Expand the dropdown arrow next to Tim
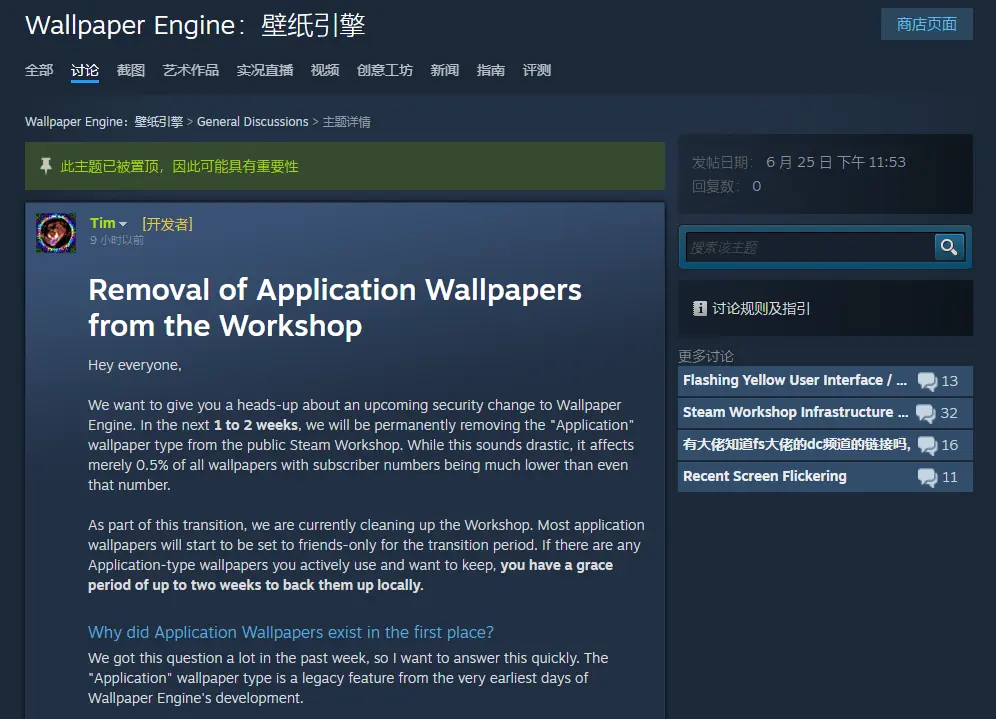The width and height of the screenshot is (996, 719). click(123, 224)
